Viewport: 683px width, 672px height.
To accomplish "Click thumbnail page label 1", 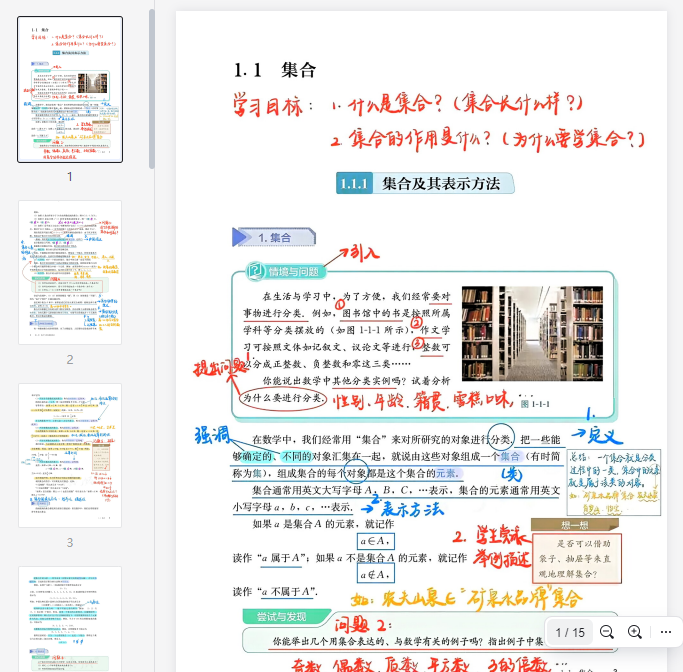I will coord(70,176).
